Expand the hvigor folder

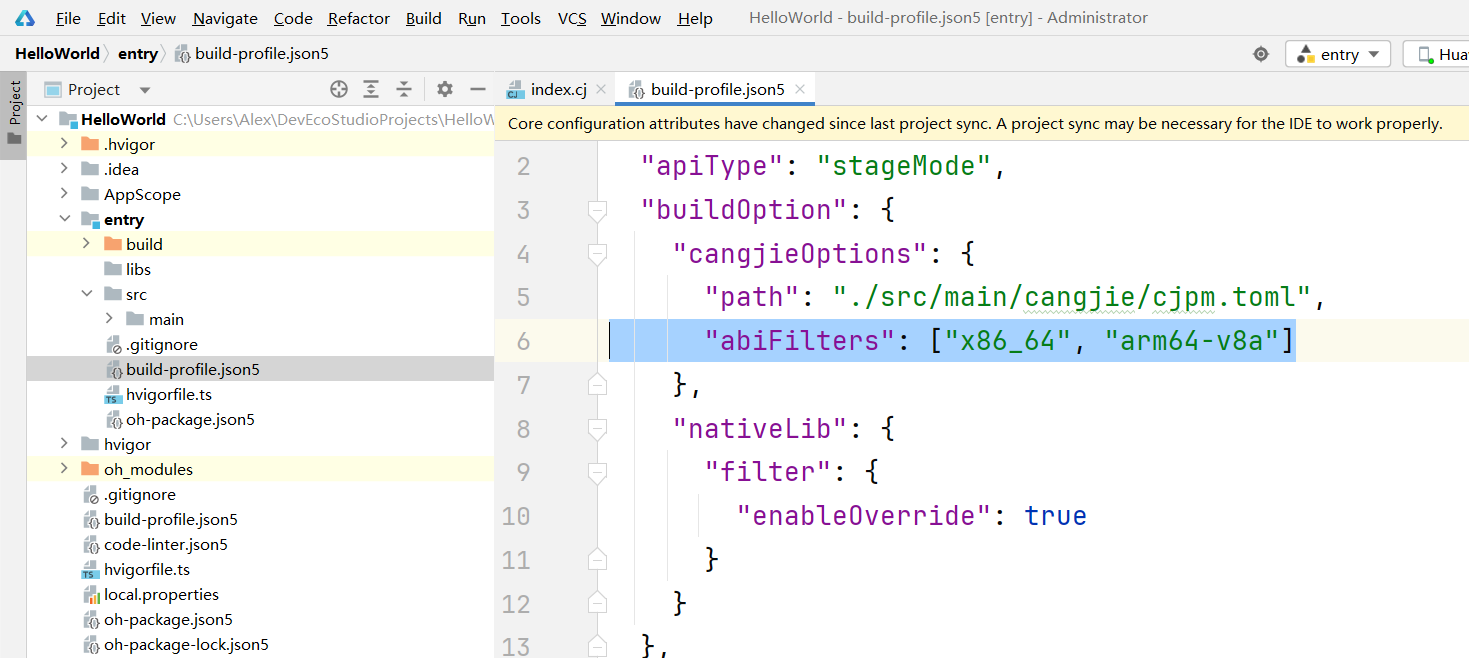64,444
